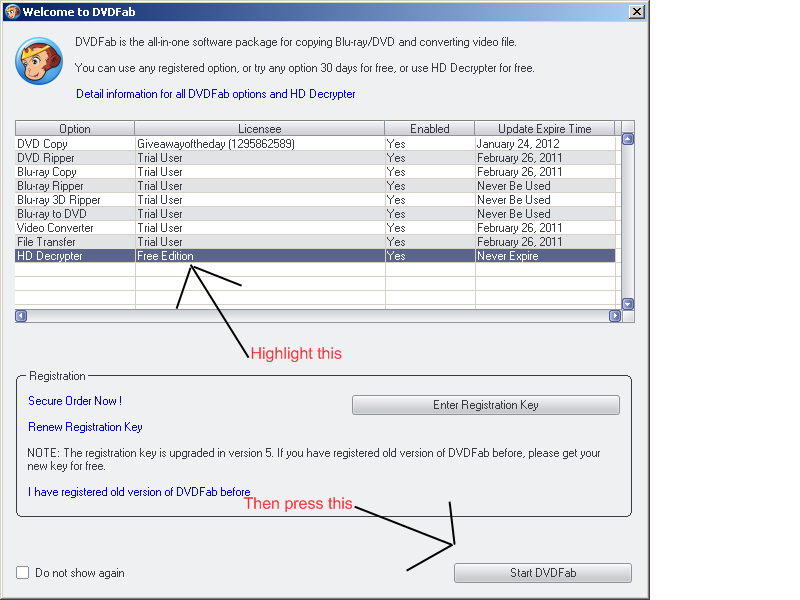Click the Enabled column header
Screen dimensions: 800x600
(430, 129)
